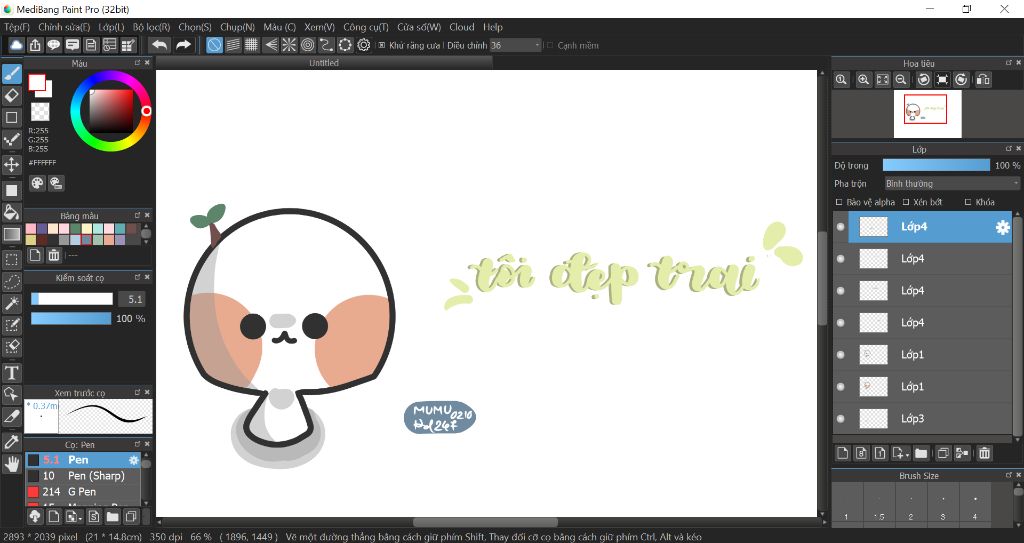Hide the selected Lớp4 layer visibility
The image size is (1024, 543).
pos(840,227)
